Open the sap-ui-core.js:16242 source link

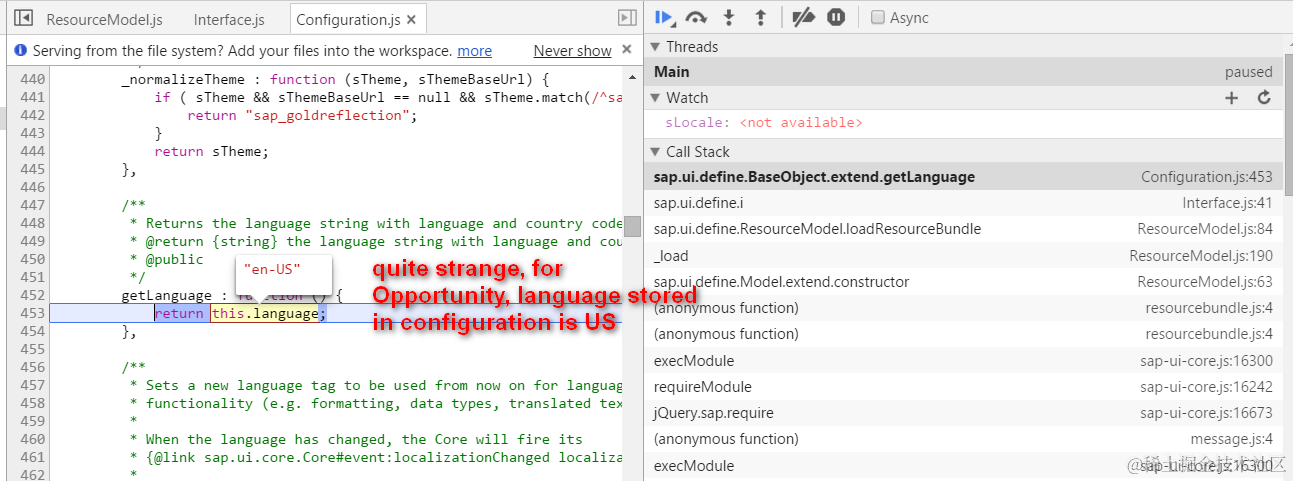point(1207,387)
